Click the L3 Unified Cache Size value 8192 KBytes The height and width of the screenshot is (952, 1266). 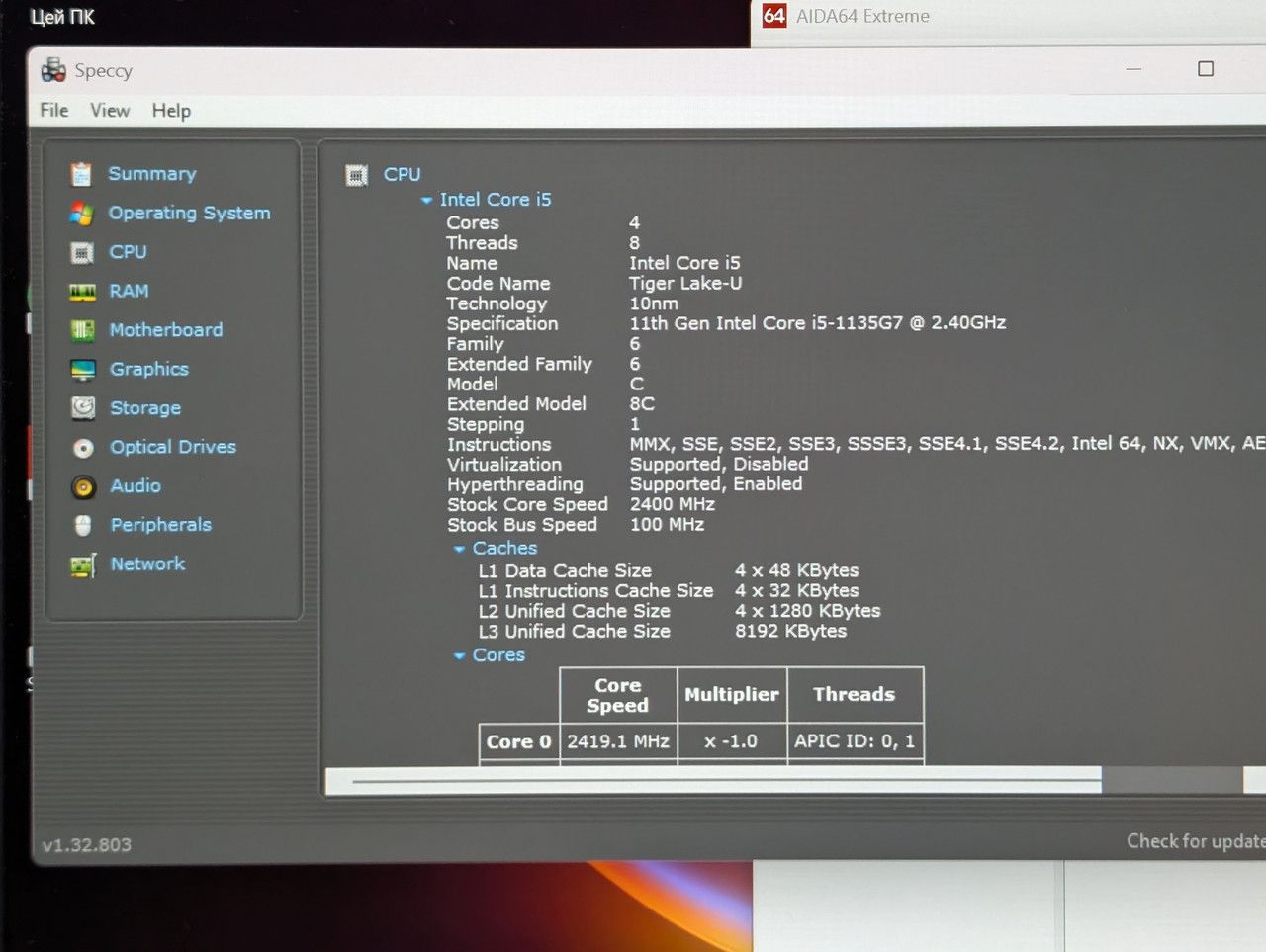tap(791, 631)
